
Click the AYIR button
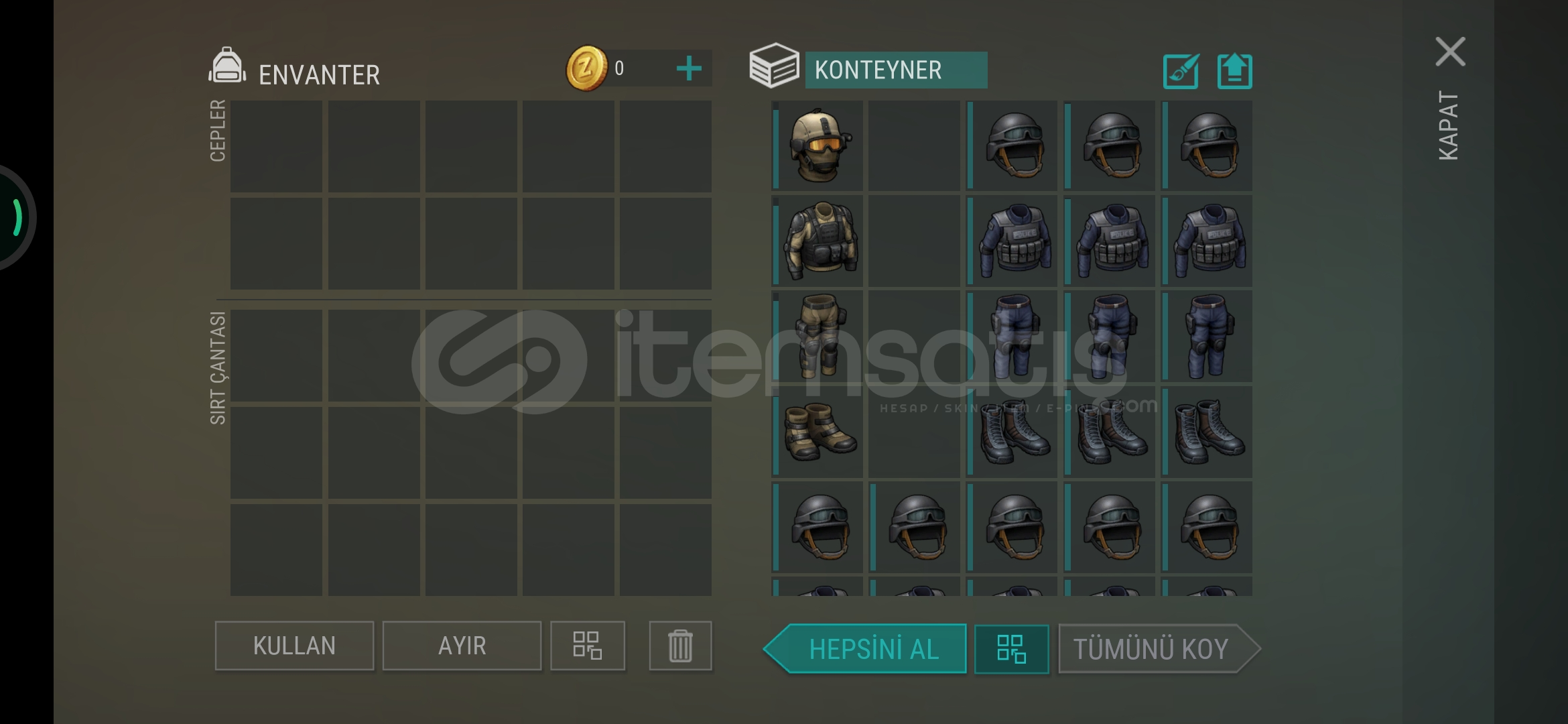click(x=462, y=646)
